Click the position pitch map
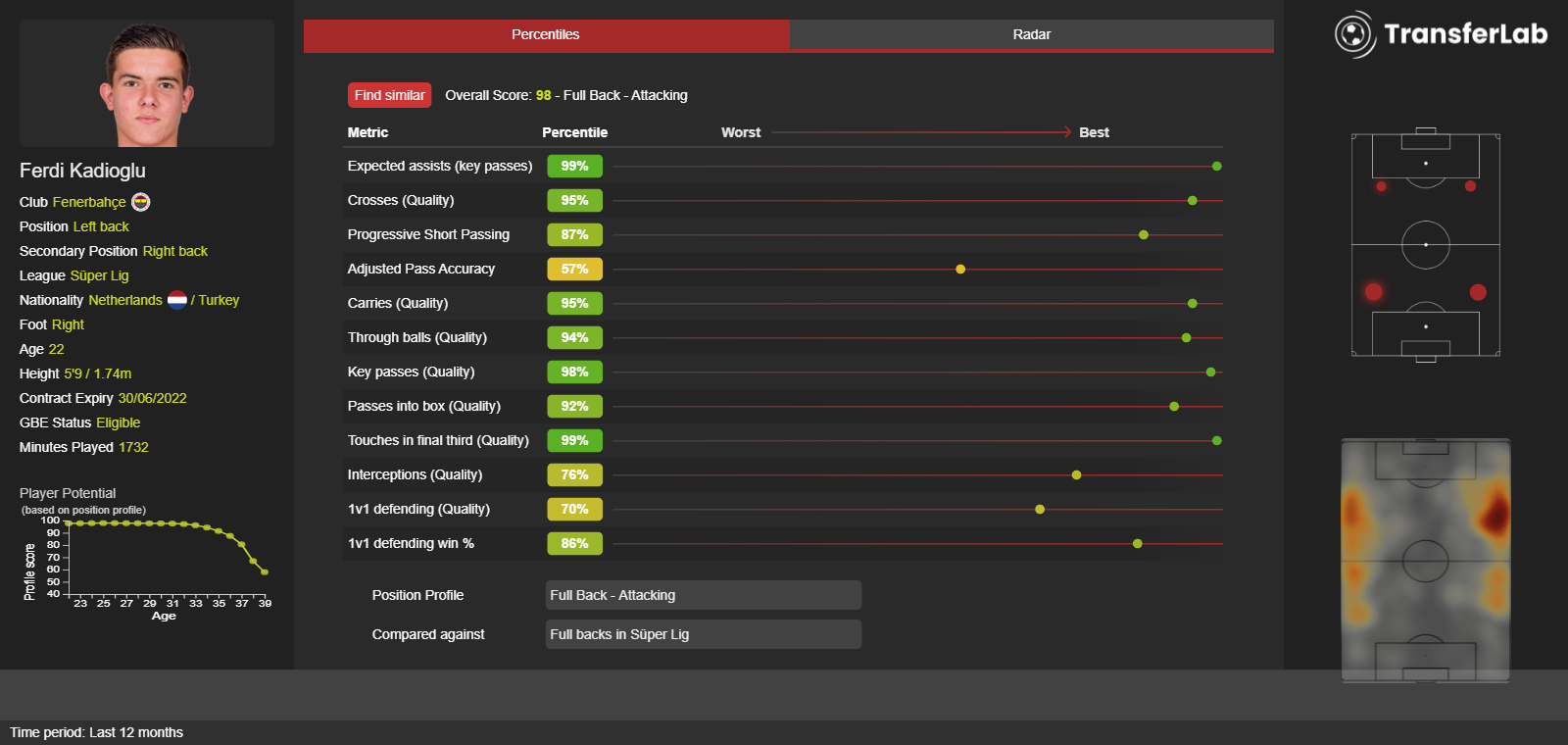Screen dimensions: 1568x745 [1426, 245]
